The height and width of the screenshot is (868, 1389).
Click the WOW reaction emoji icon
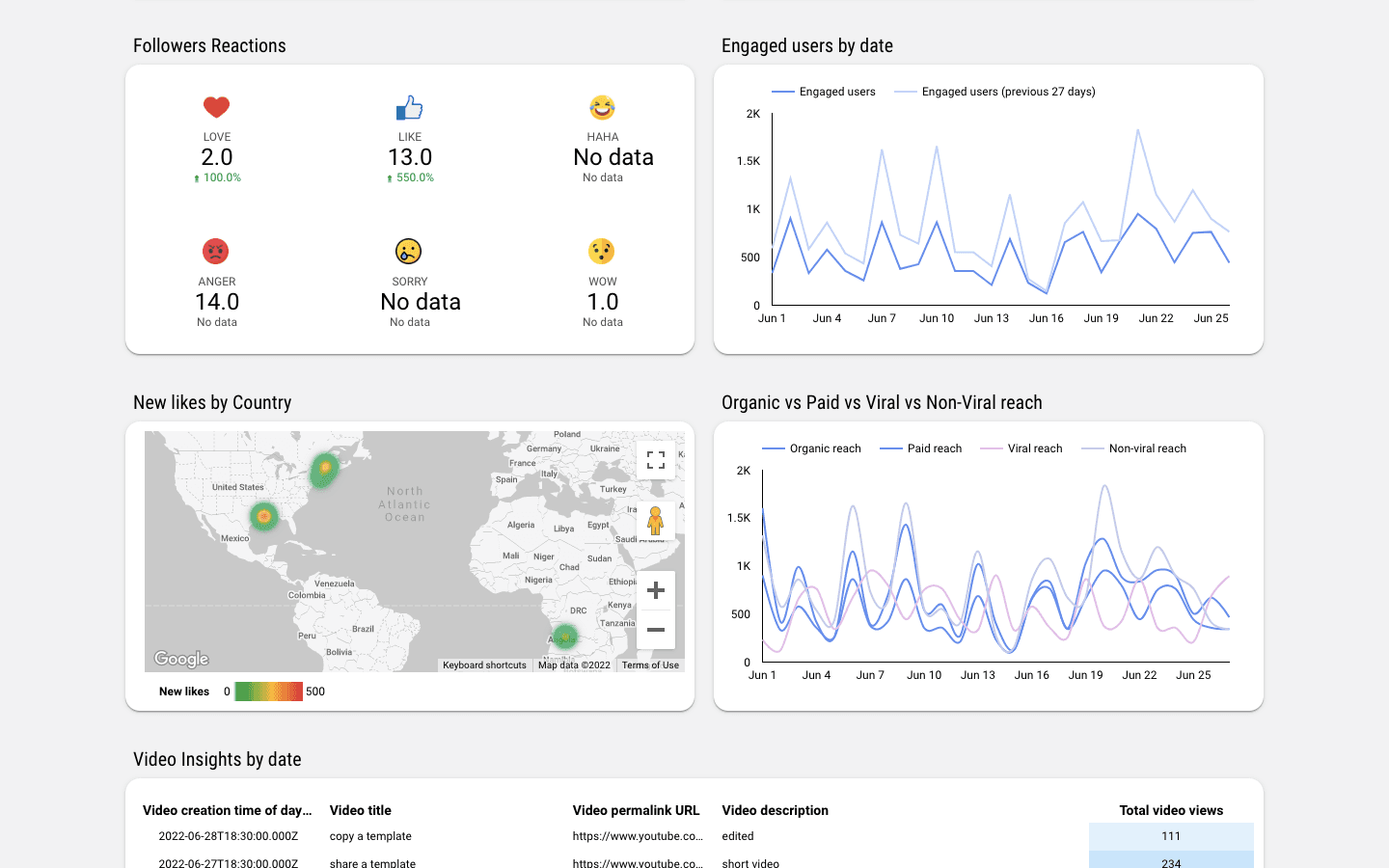pyautogui.click(x=602, y=251)
